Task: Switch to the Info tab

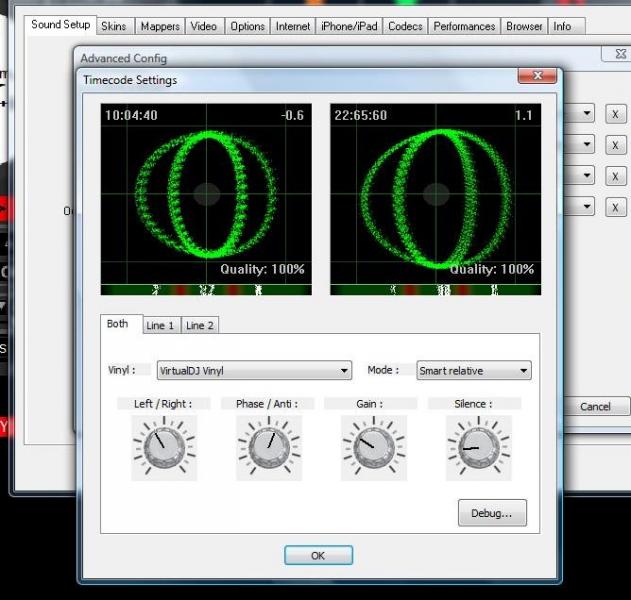Action: (x=566, y=27)
